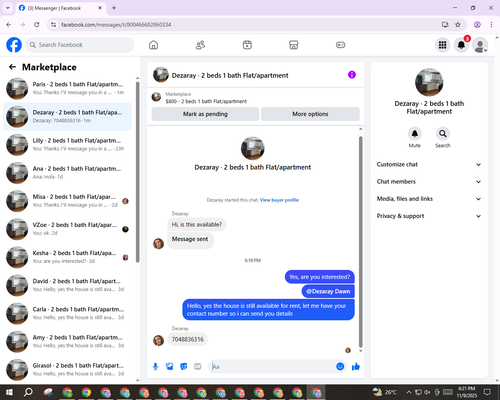
Task: Open the Lilly conversation
Action: point(67,145)
